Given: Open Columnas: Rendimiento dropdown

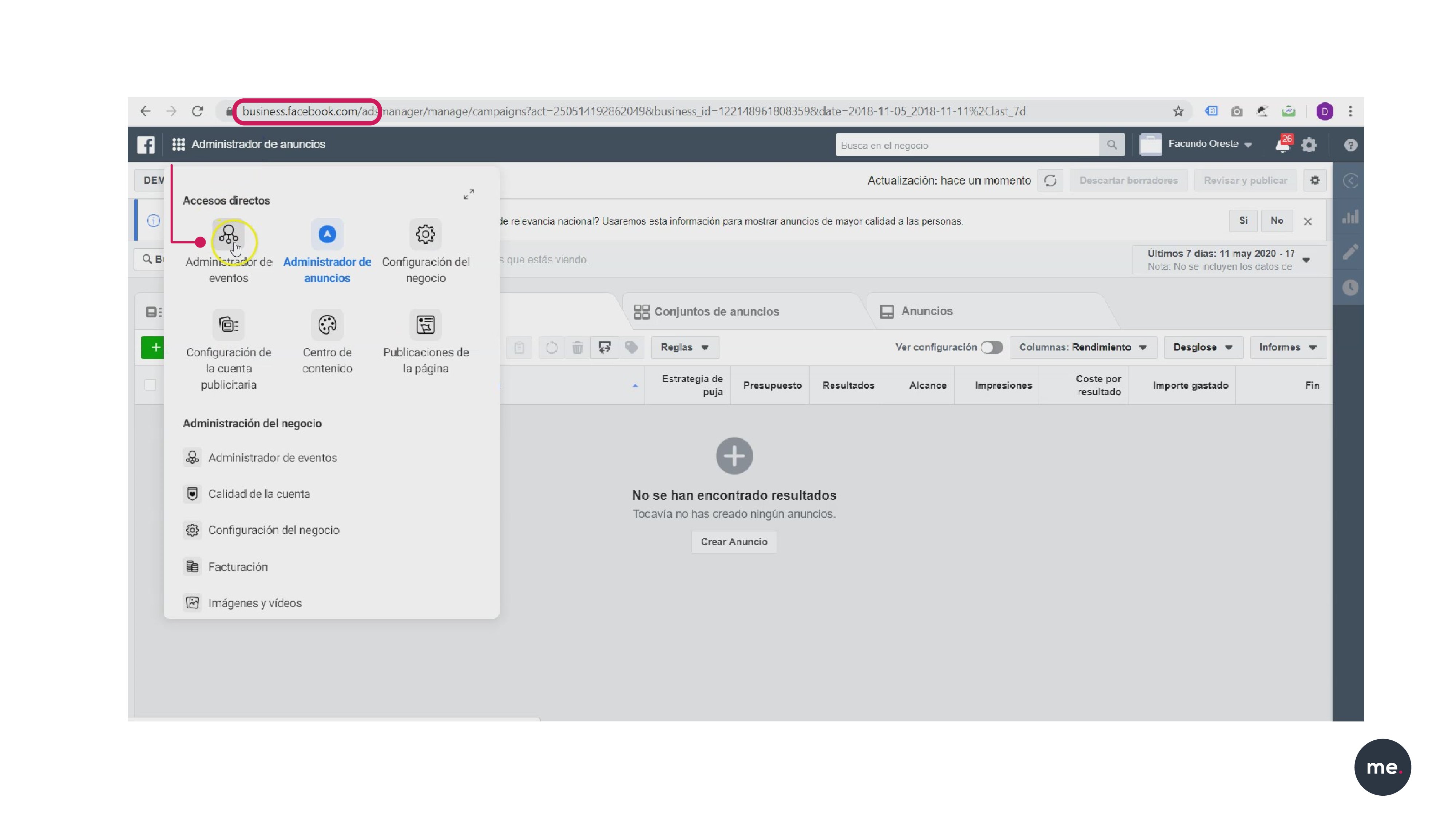Looking at the screenshot, I should pos(1083,347).
